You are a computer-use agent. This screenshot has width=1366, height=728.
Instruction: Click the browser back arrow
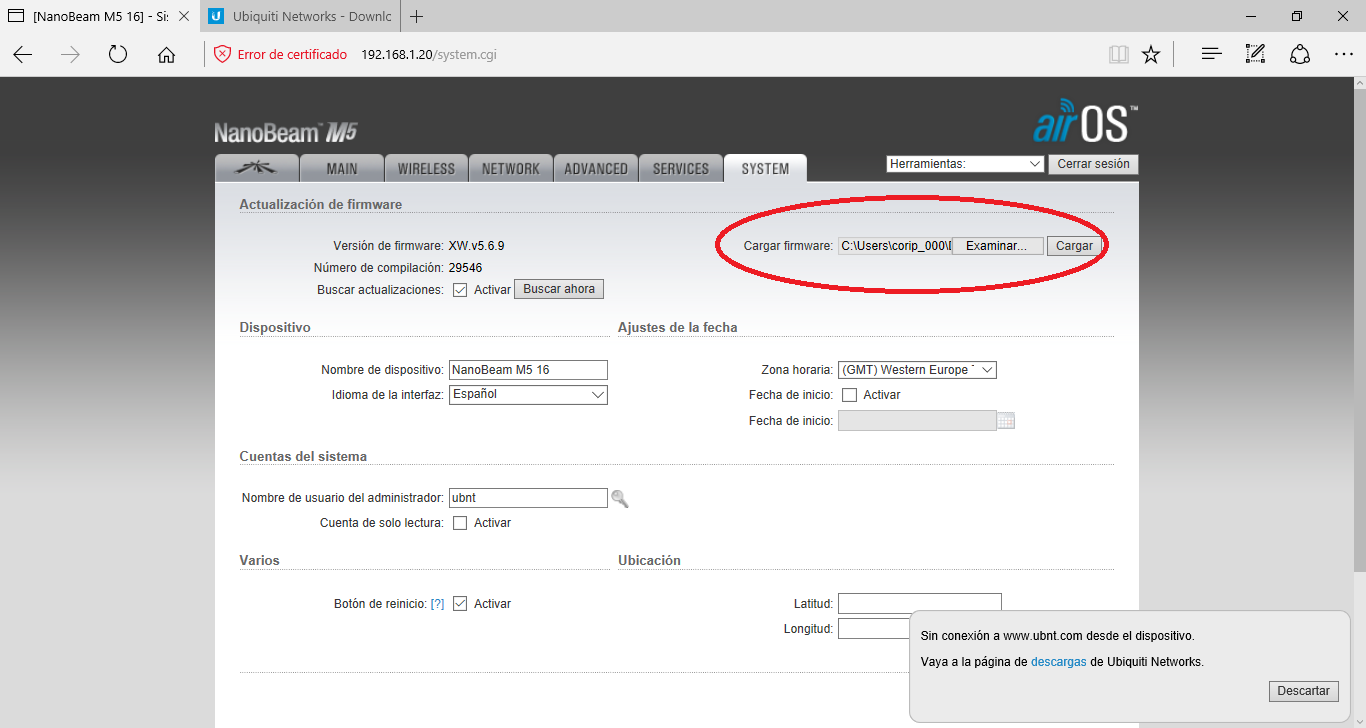(x=23, y=54)
